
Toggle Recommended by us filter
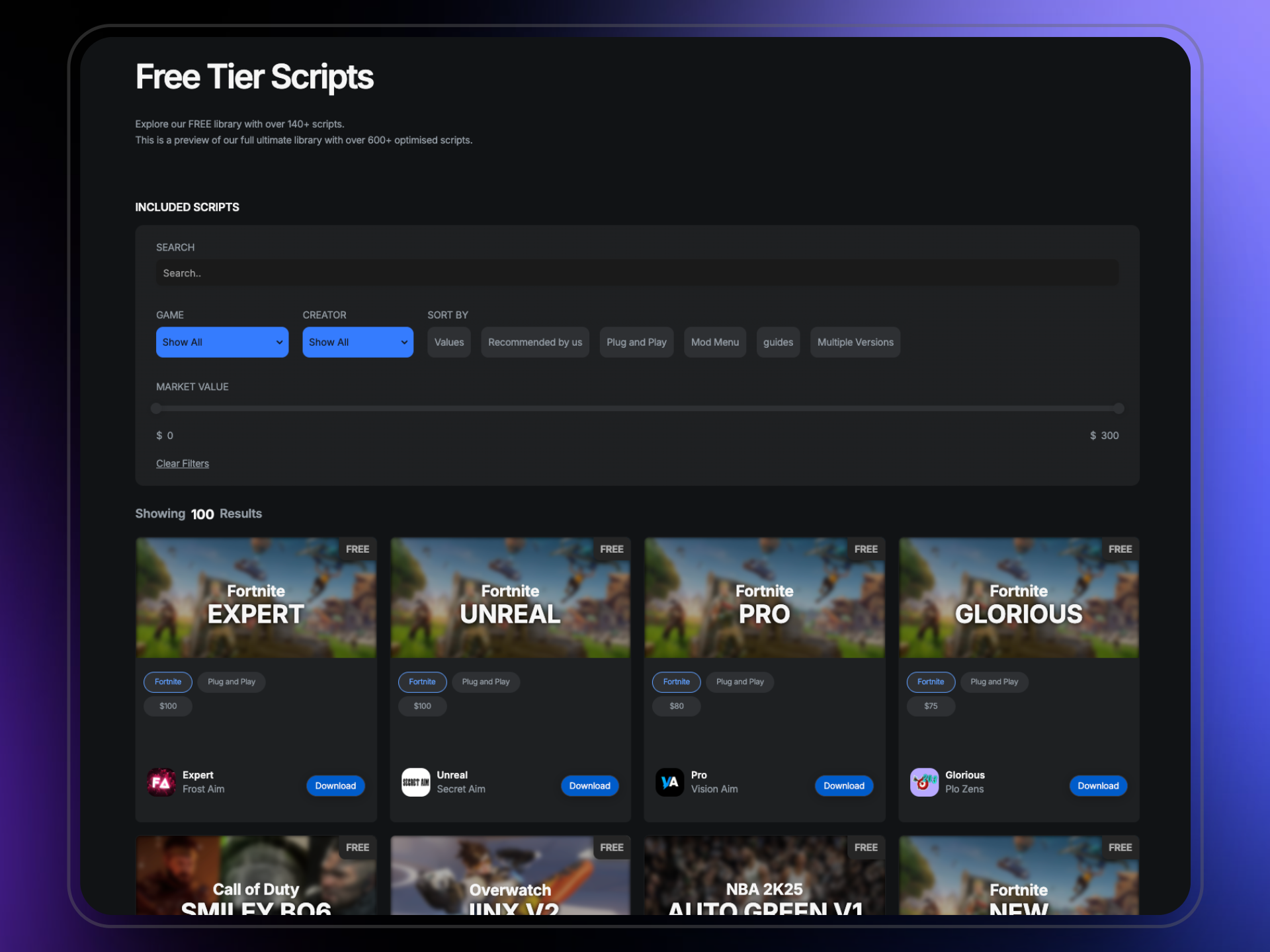click(535, 342)
